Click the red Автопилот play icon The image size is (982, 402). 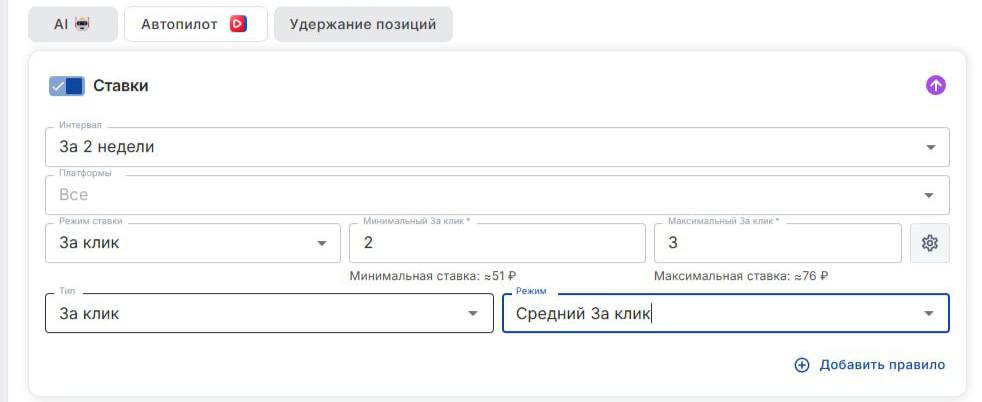[238, 24]
